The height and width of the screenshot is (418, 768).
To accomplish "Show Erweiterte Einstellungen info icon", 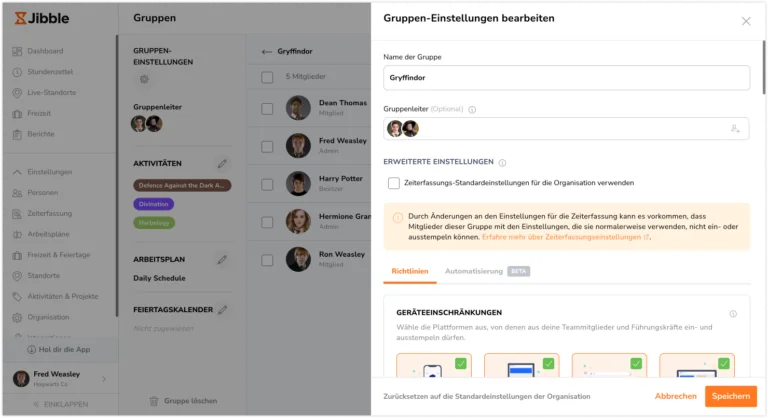I will 502,162.
